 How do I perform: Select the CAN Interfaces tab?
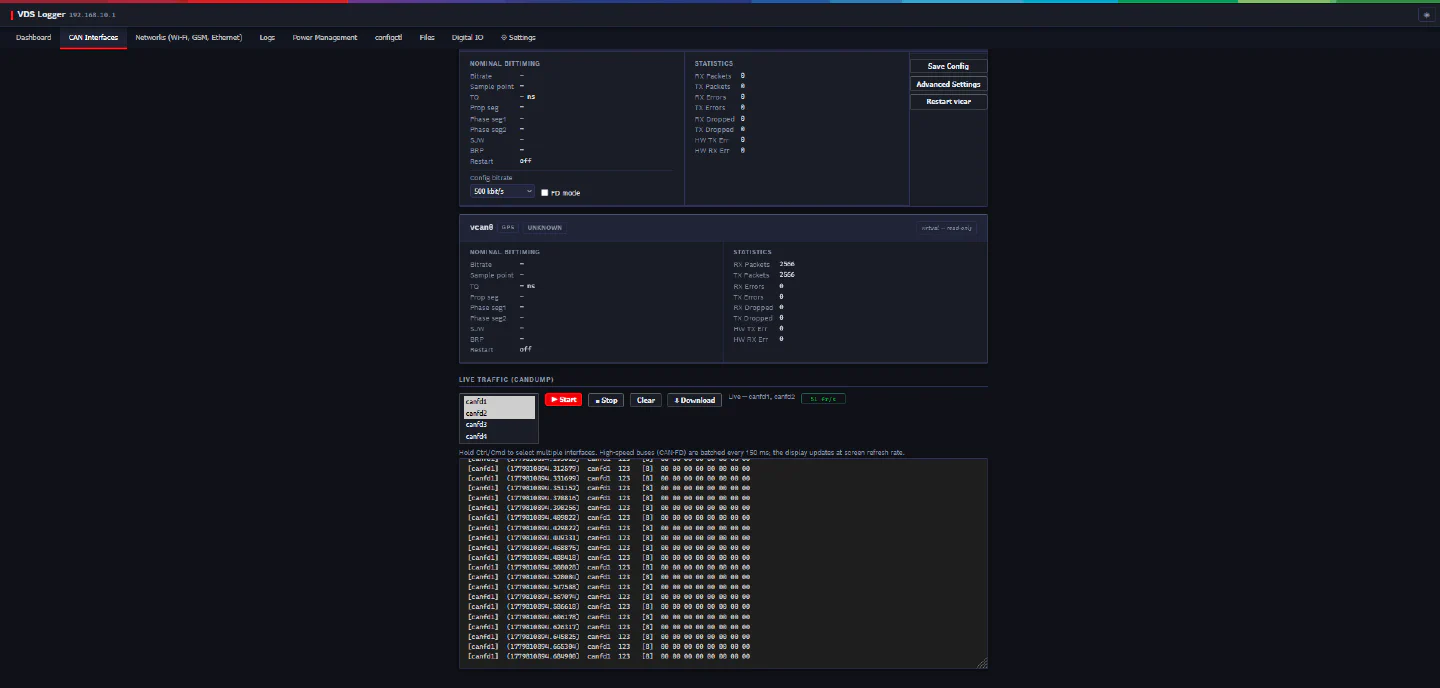pyautogui.click(x=93, y=38)
